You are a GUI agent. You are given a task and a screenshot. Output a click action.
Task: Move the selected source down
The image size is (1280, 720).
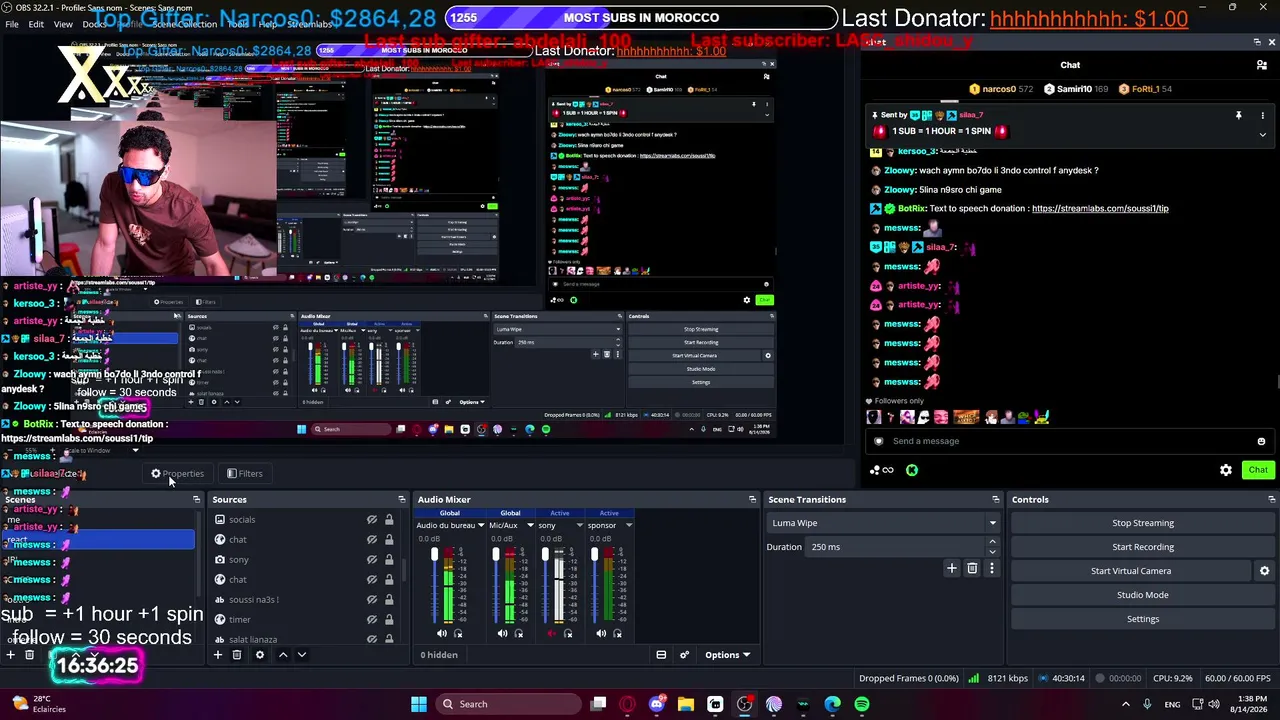(302, 655)
